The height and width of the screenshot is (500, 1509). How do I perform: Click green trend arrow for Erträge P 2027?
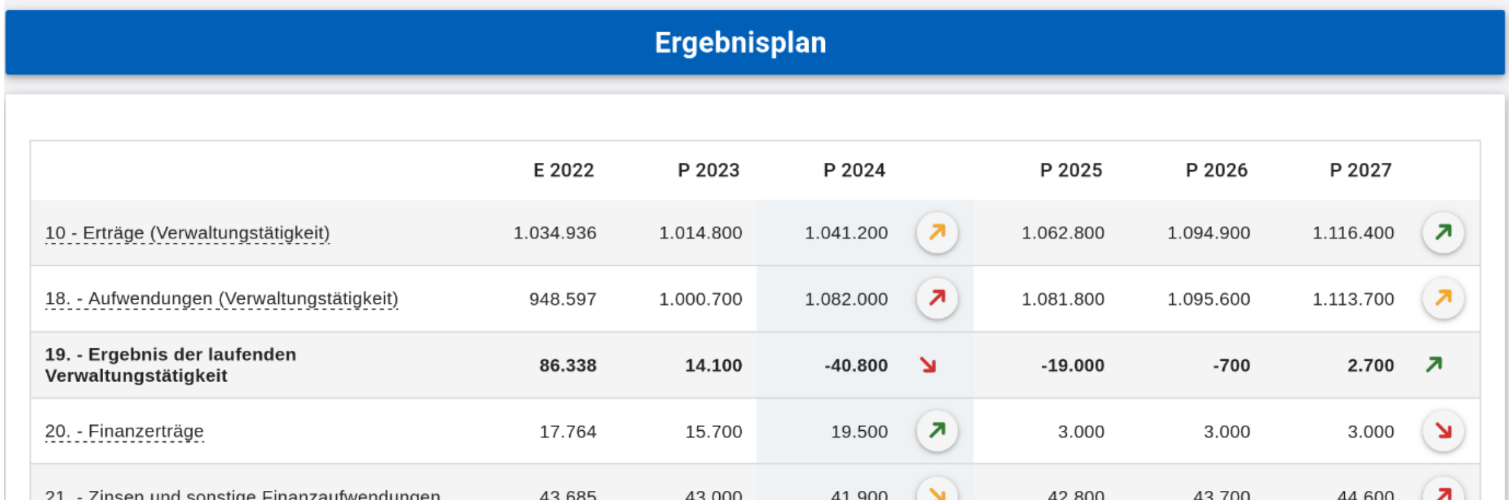[1443, 233]
